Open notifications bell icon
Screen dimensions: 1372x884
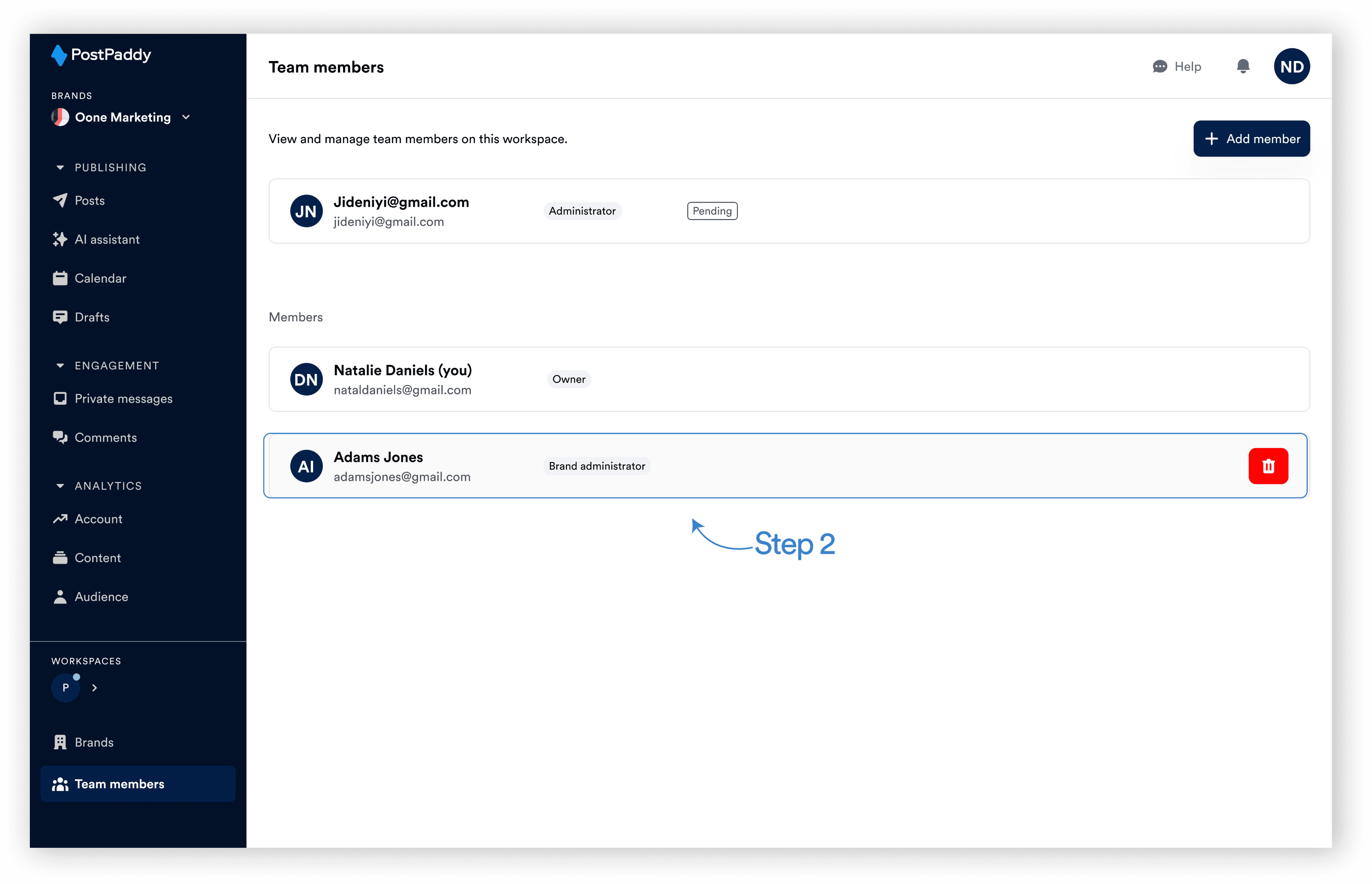[x=1243, y=67]
